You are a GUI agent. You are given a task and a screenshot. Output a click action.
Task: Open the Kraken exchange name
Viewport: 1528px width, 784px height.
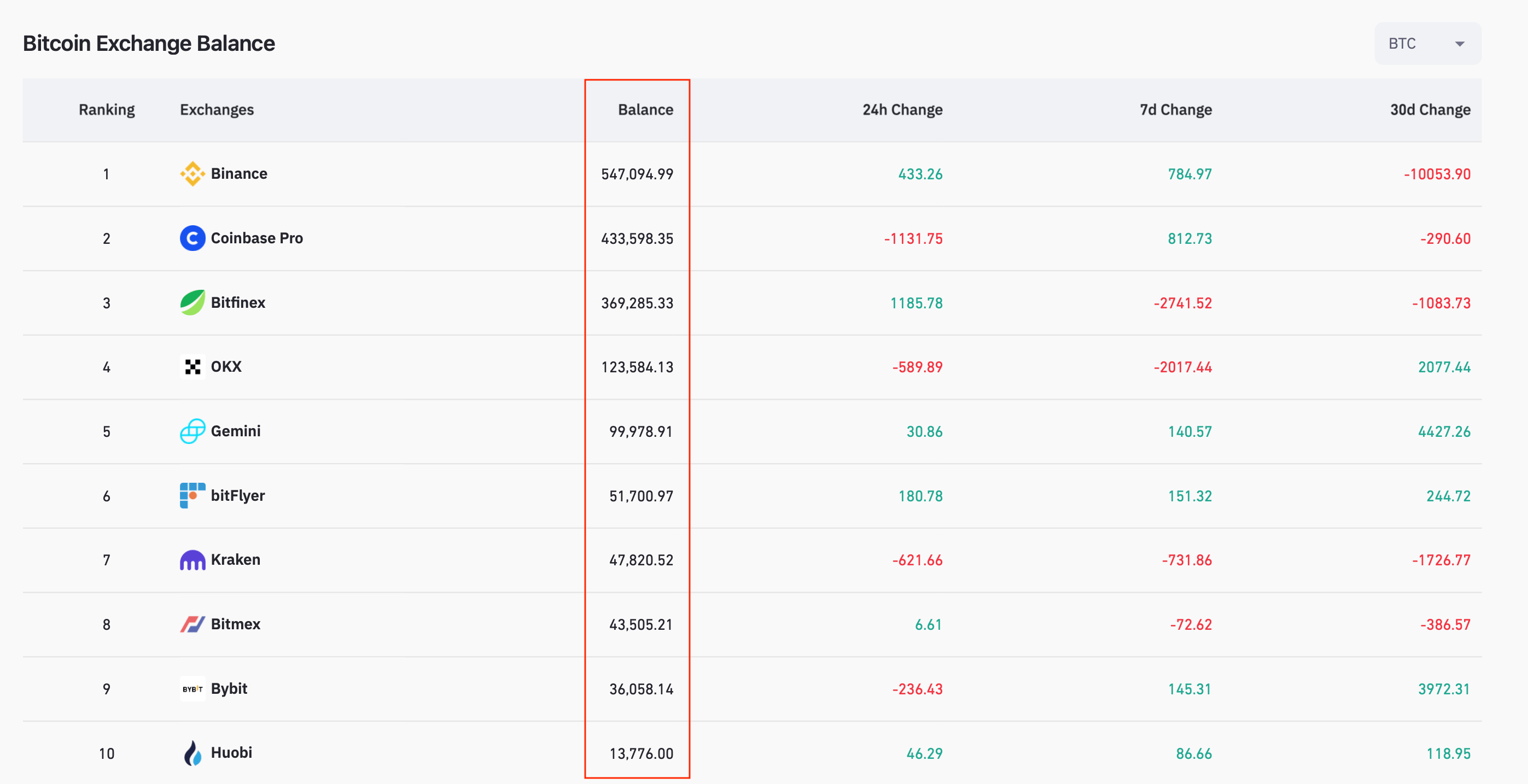[236, 560]
